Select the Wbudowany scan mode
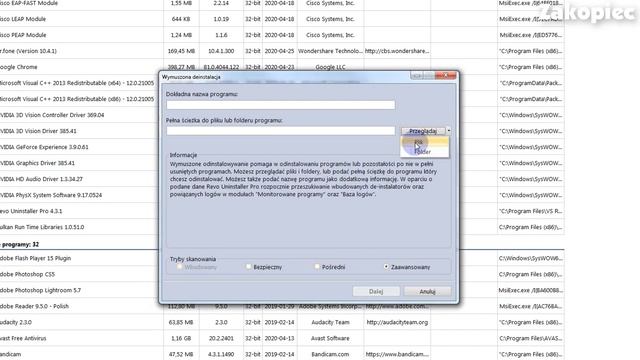 tap(197, 267)
